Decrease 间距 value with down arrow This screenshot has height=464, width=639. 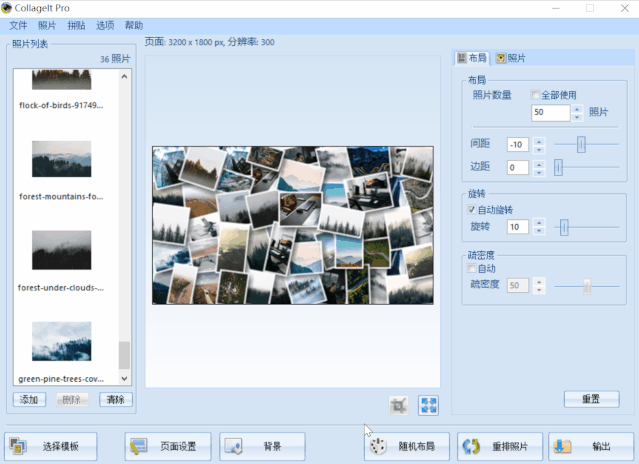(x=539, y=149)
